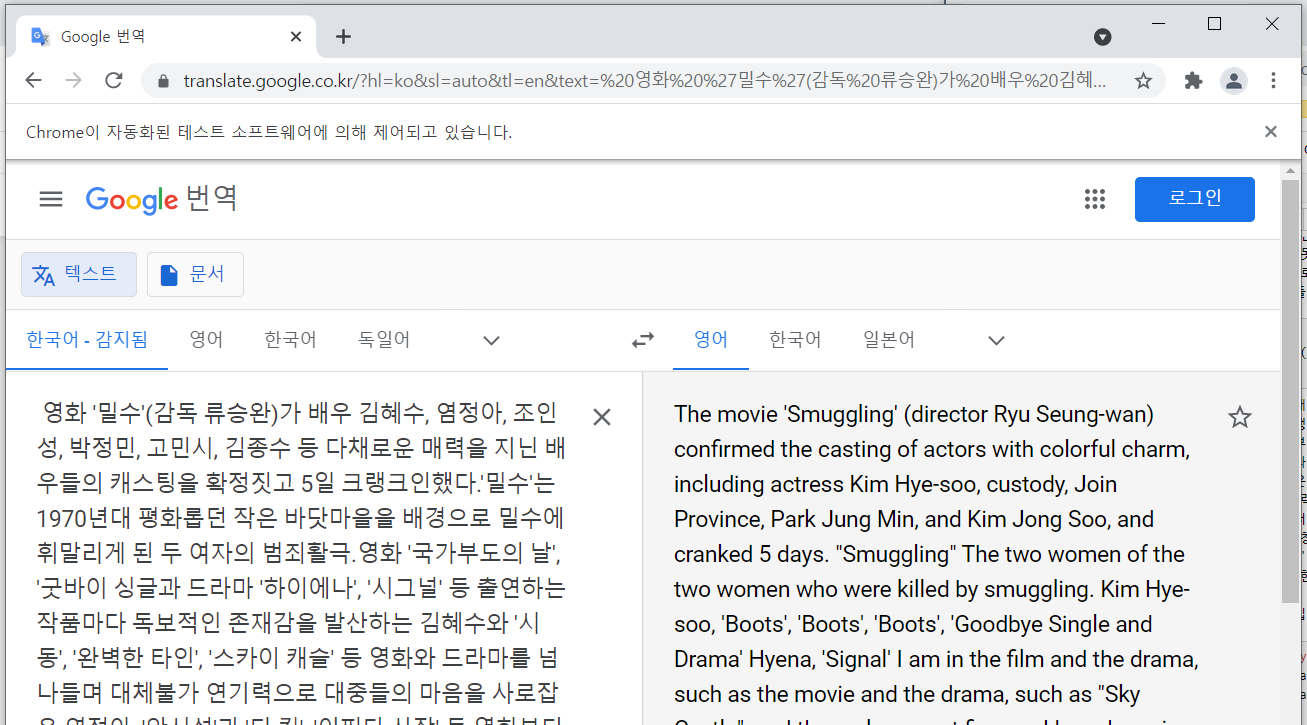
Task: Click the page vertical scrollbar thumb
Action: (x=1290, y=392)
